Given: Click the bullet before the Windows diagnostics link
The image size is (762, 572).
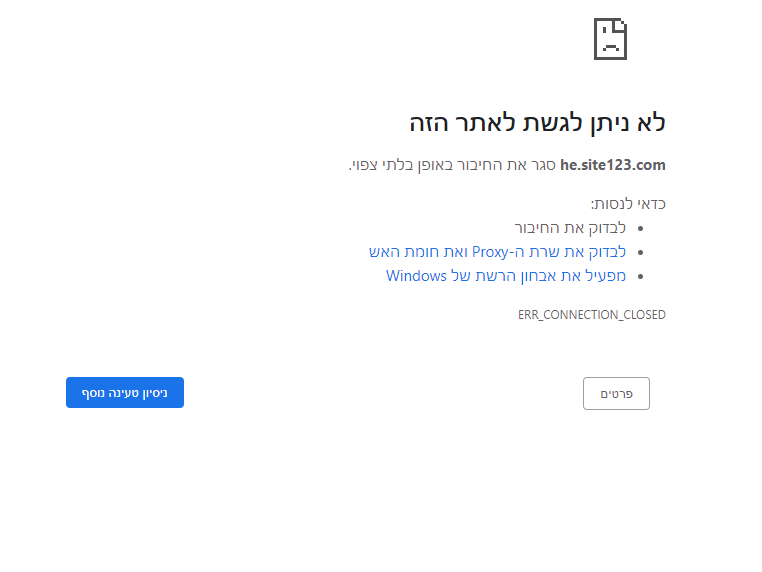Looking at the screenshot, I should [640, 276].
